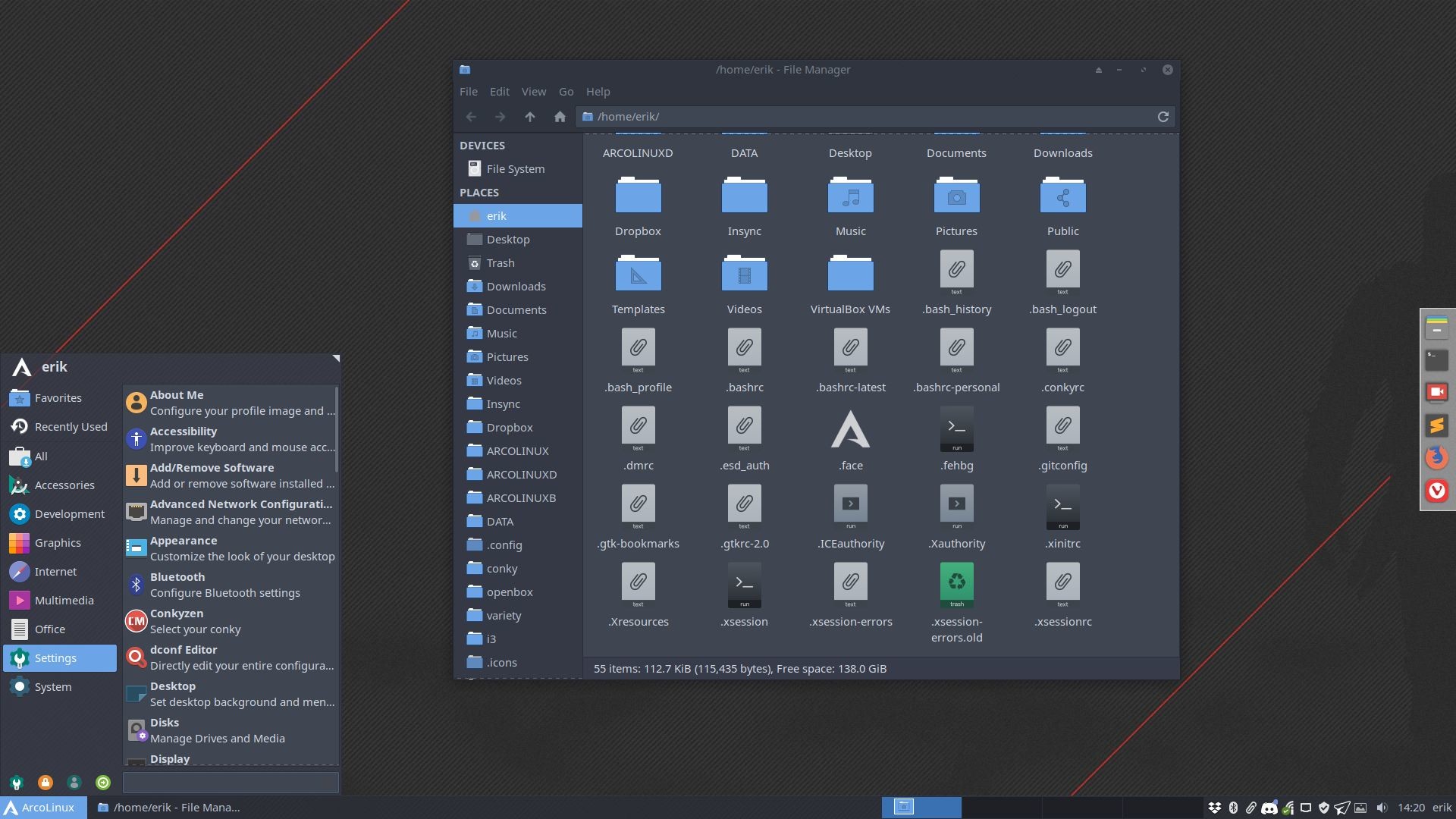
Task: Open the lock screen icon in menu
Action: pos(45,783)
